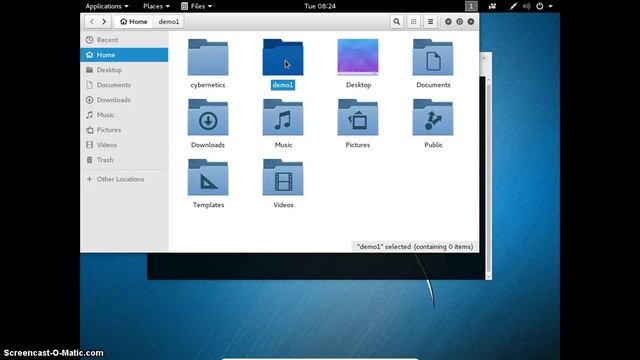Go forward with the right arrow button
The width and height of the screenshot is (640, 360).
[104, 22]
